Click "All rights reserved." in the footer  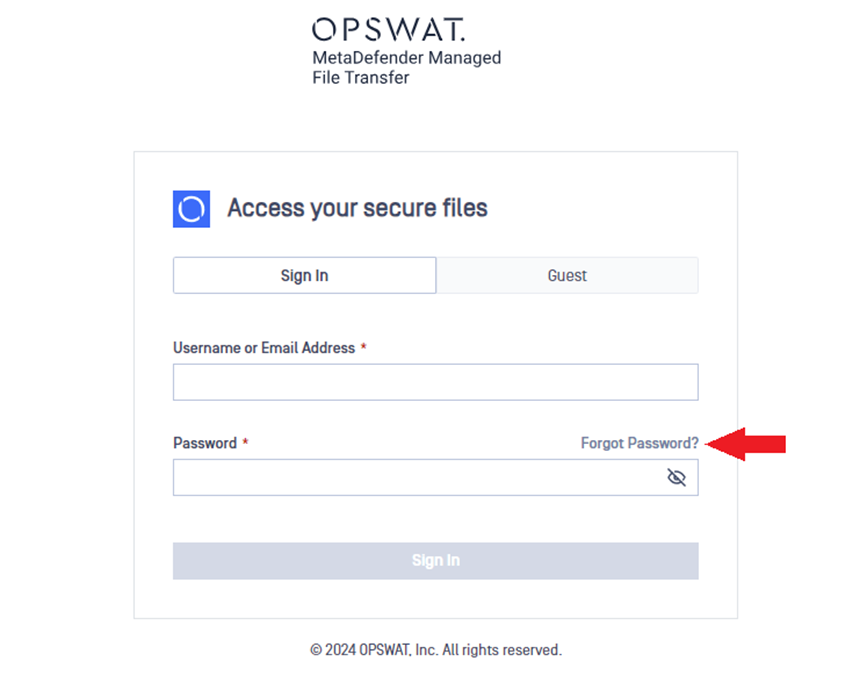click(502, 650)
